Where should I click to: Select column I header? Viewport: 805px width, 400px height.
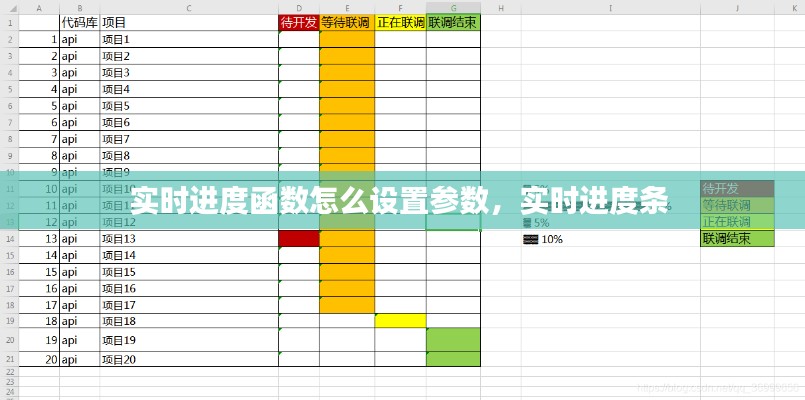(609, 8)
